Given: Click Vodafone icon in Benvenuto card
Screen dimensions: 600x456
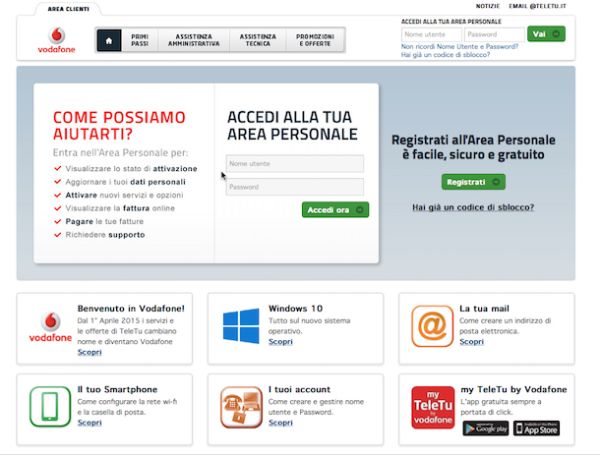Looking at the screenshot, I should (x=50, y=326).
